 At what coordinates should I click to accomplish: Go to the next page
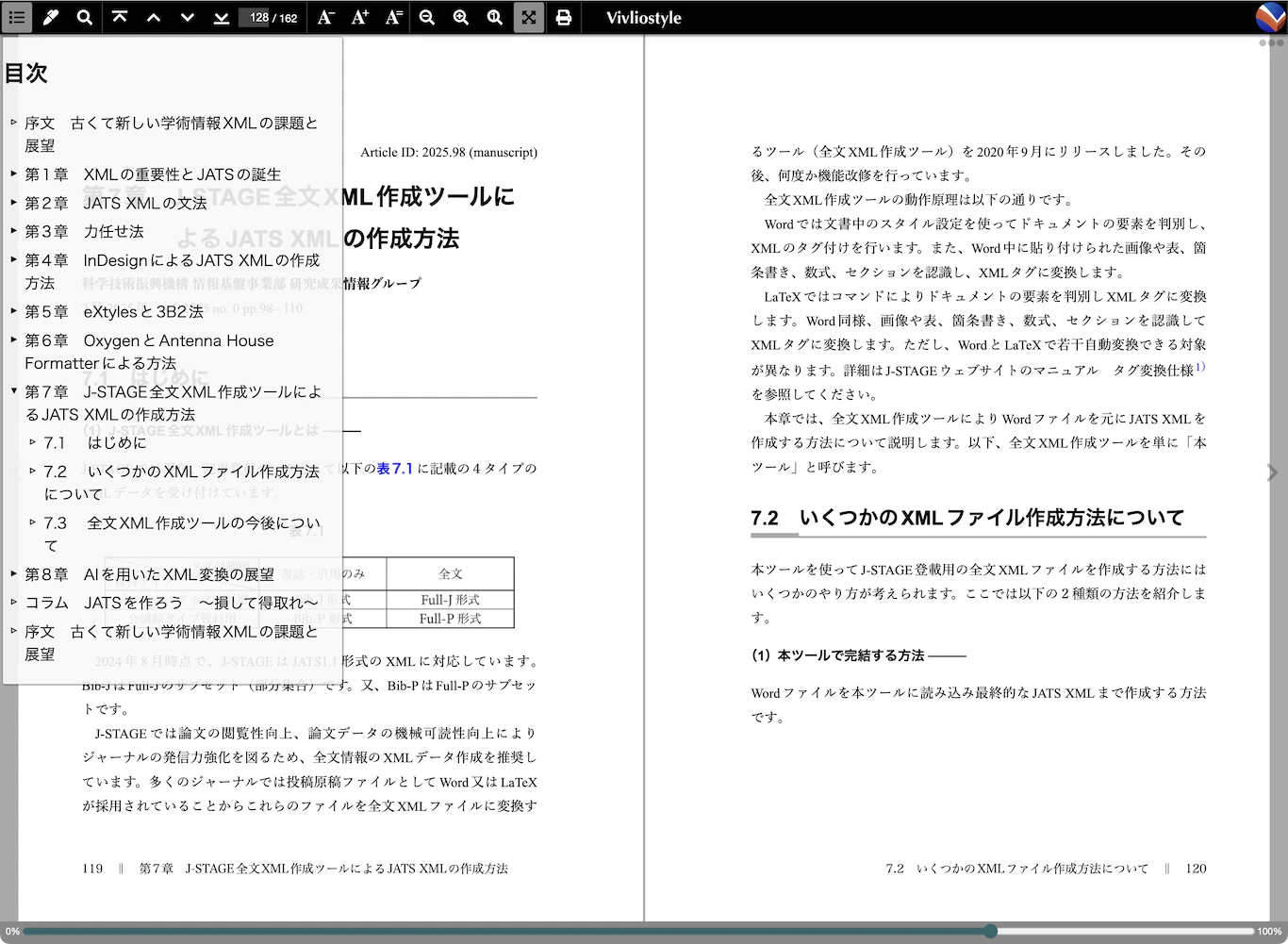pyautogui.click(x=188, y=17)
